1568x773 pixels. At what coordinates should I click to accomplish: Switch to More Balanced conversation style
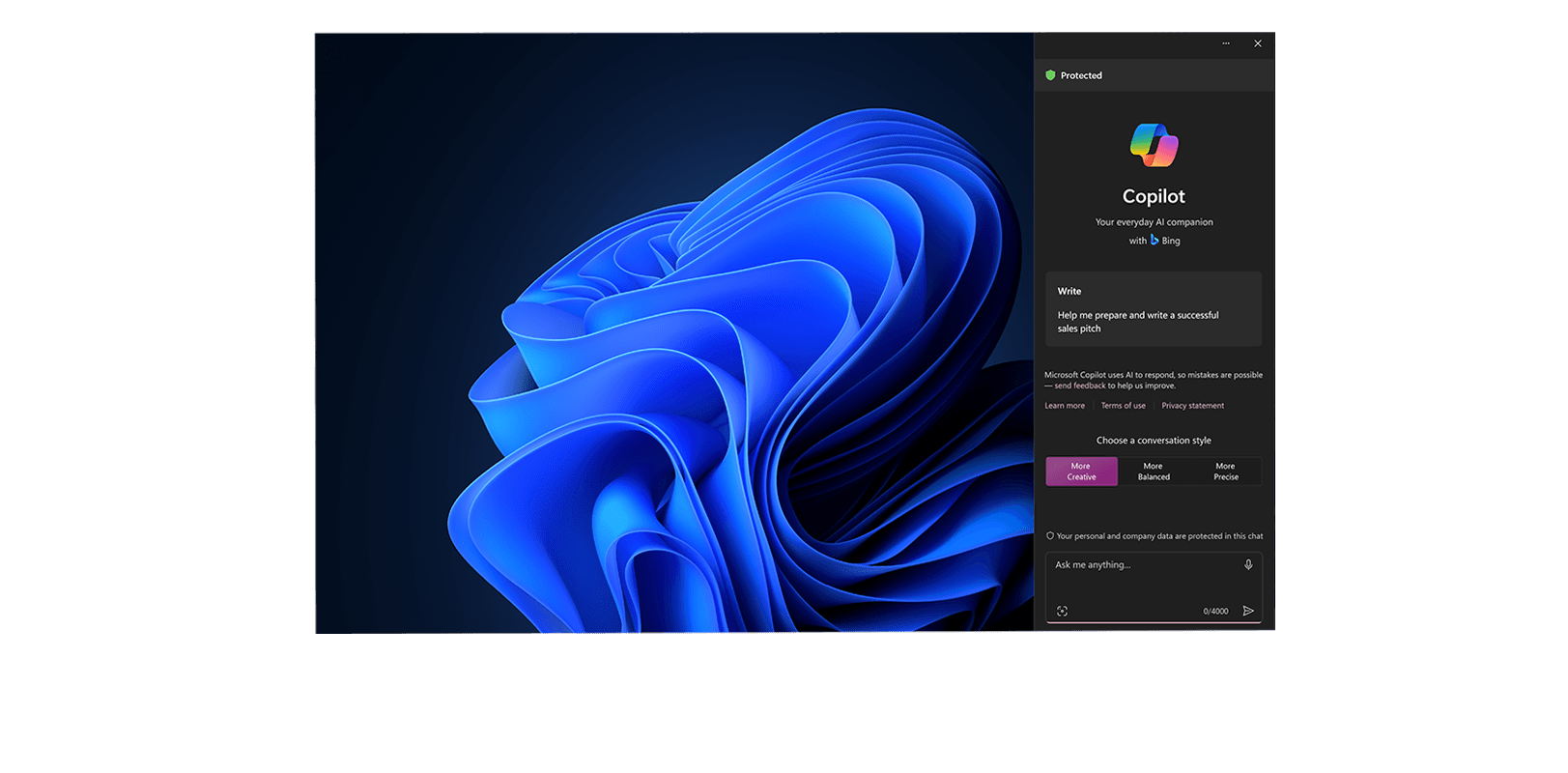(x=1154, y=472)
